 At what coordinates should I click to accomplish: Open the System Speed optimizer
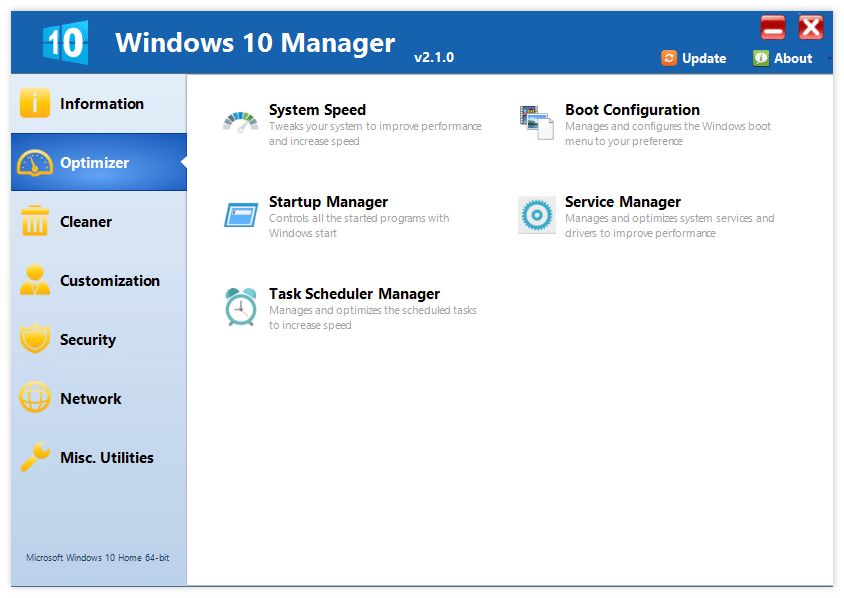coord(317,110)
